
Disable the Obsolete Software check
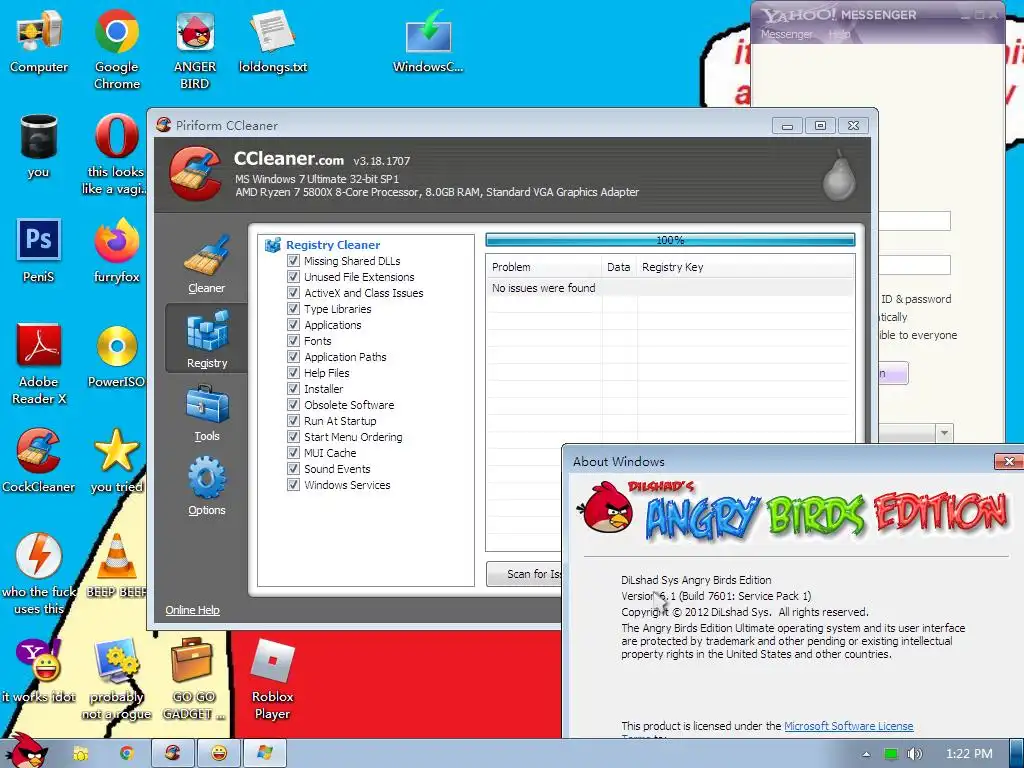click(294, 404)
